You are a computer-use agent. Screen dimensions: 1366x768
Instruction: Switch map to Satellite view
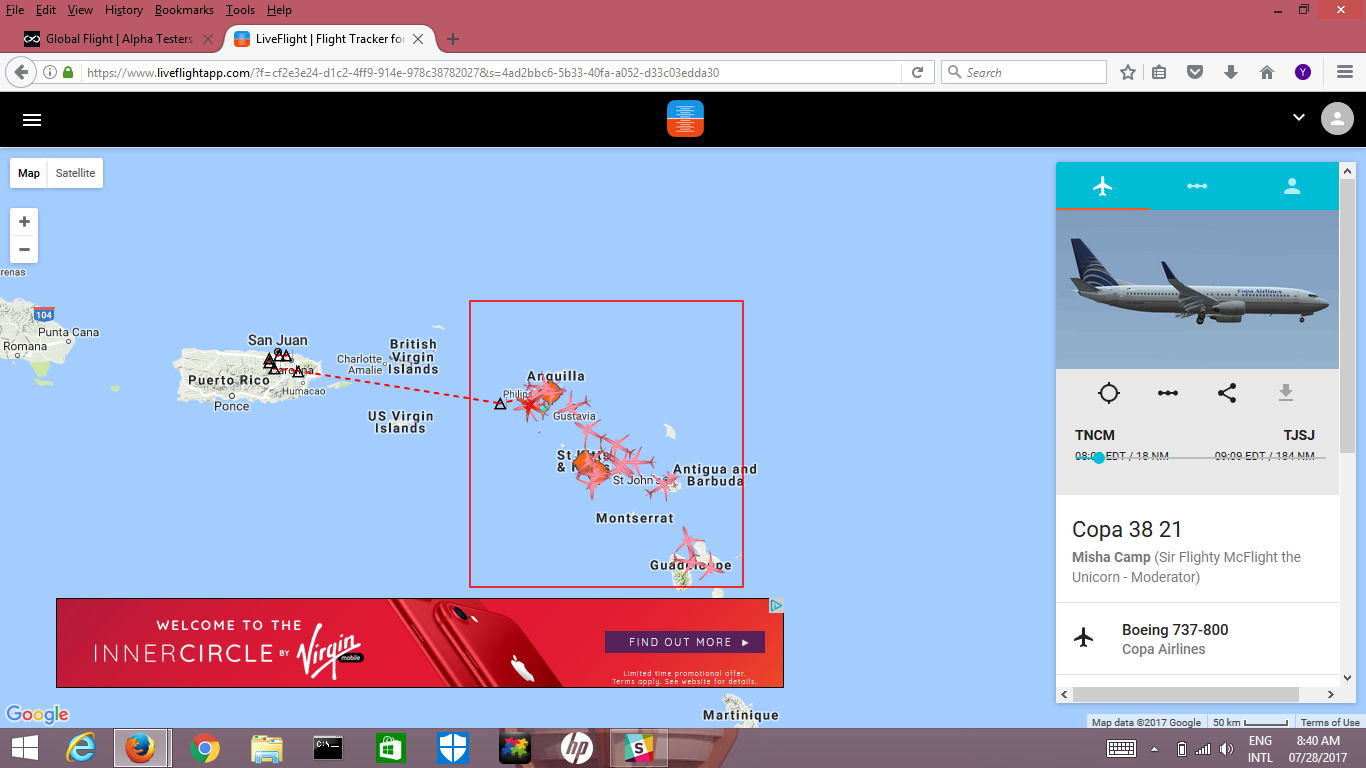click(75, 173)
